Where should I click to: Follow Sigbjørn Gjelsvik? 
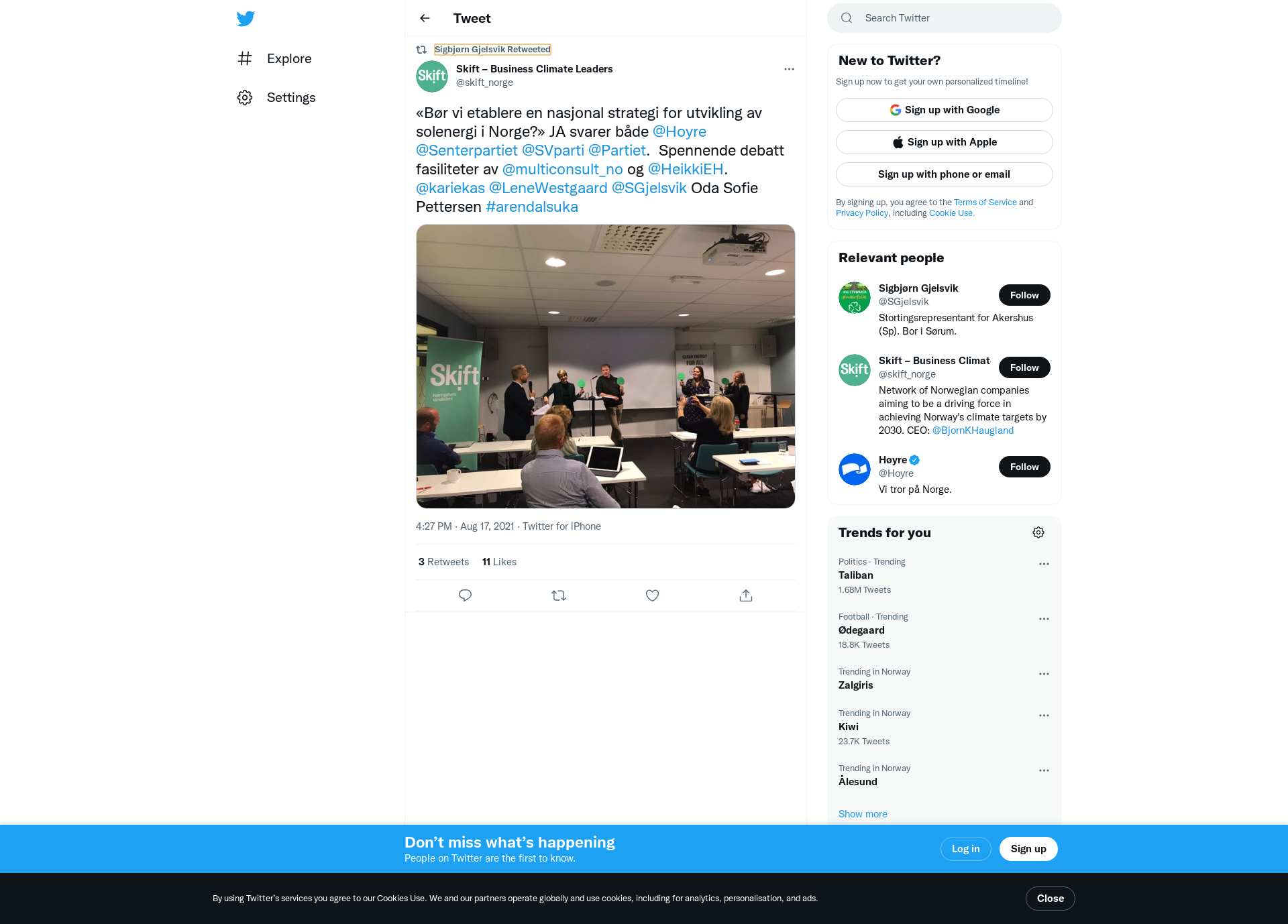click(1024, 295)
